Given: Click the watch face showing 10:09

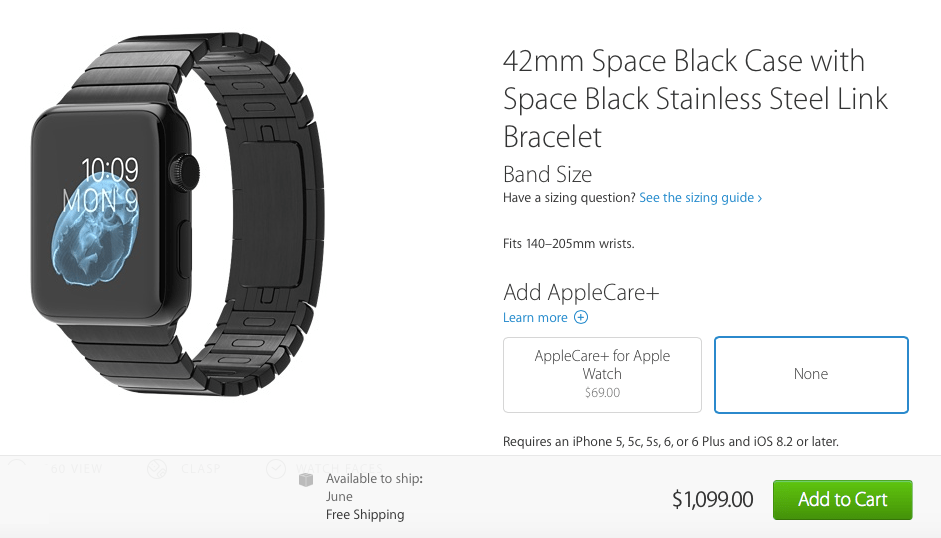Looking at the screenshot, I should coord(101,213).
